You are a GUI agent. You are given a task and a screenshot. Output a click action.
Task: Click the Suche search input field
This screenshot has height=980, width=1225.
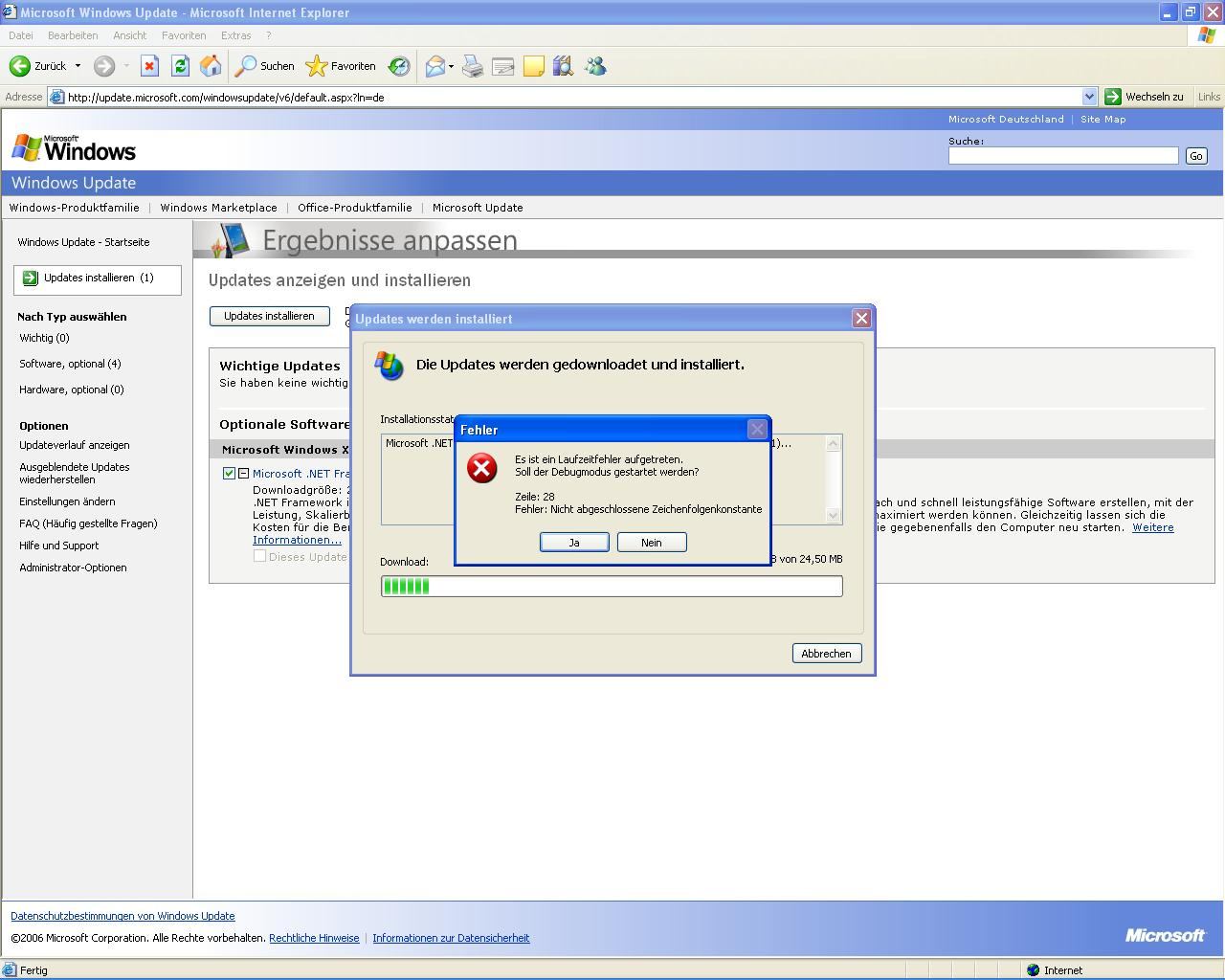[1063, 155]
